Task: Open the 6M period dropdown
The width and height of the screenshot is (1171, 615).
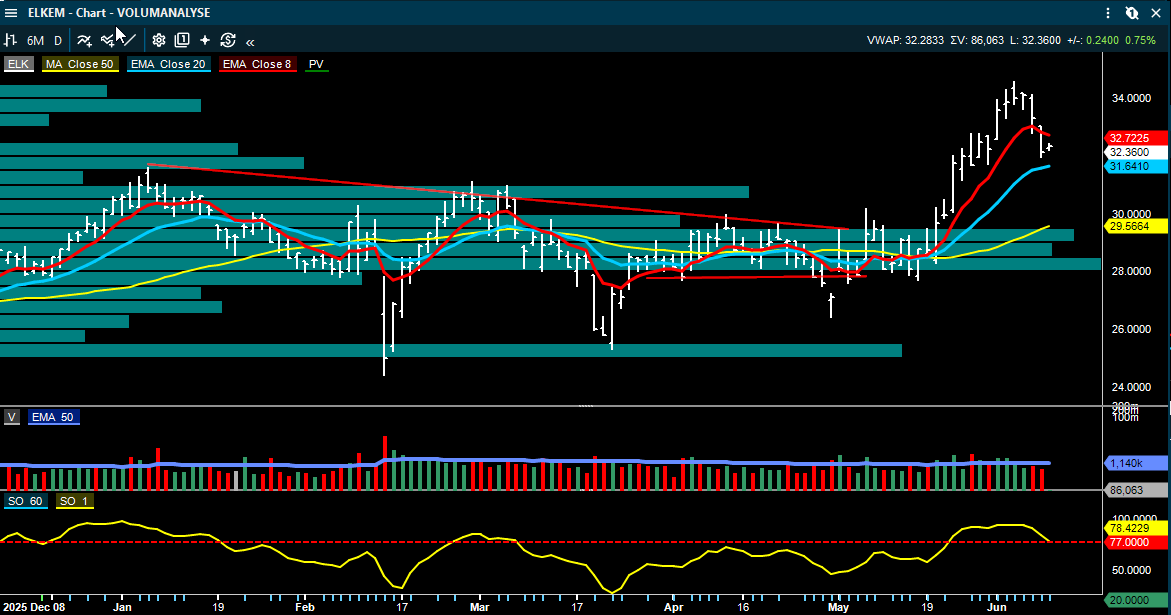Action: tap(35, 40)
